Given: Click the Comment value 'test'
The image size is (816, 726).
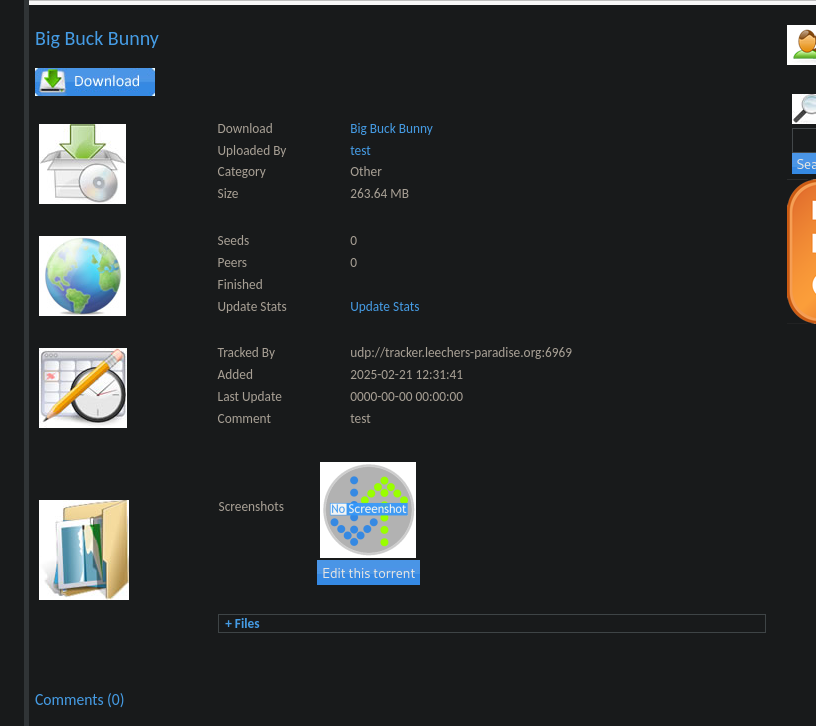Looking at the screenshot, I should click(360, 418).
